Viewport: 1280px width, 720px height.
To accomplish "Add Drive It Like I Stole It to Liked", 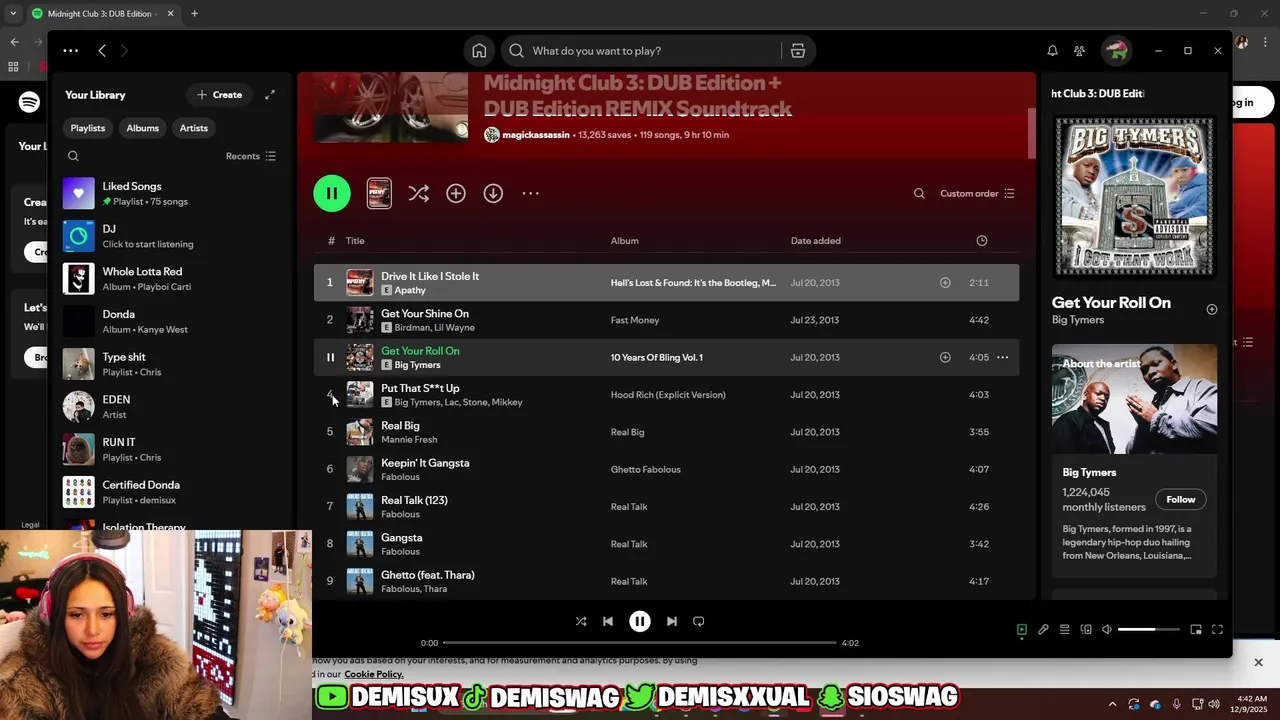I will 945,283.
